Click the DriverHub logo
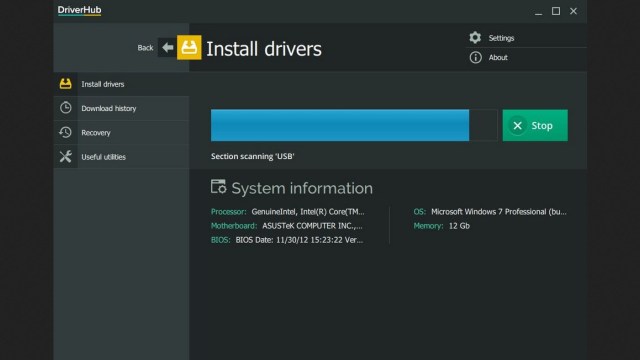 (x=79, y=10)
